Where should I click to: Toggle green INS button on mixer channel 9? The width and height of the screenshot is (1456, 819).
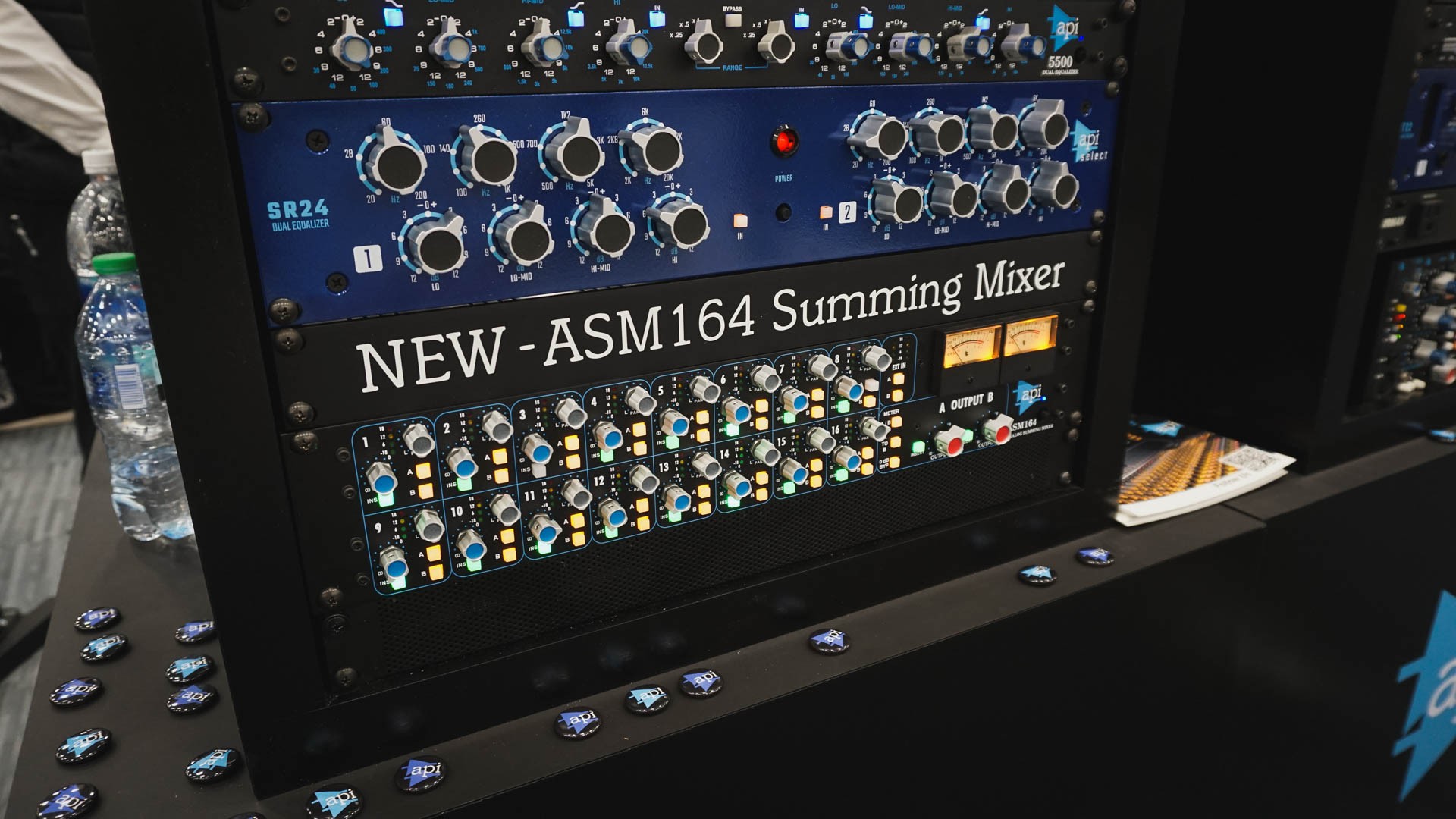397,582
